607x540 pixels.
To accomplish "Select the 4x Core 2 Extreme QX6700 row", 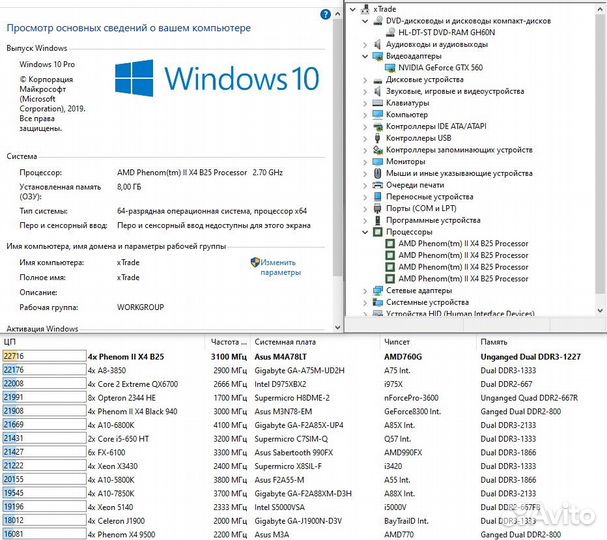I will tap(304, 384).
